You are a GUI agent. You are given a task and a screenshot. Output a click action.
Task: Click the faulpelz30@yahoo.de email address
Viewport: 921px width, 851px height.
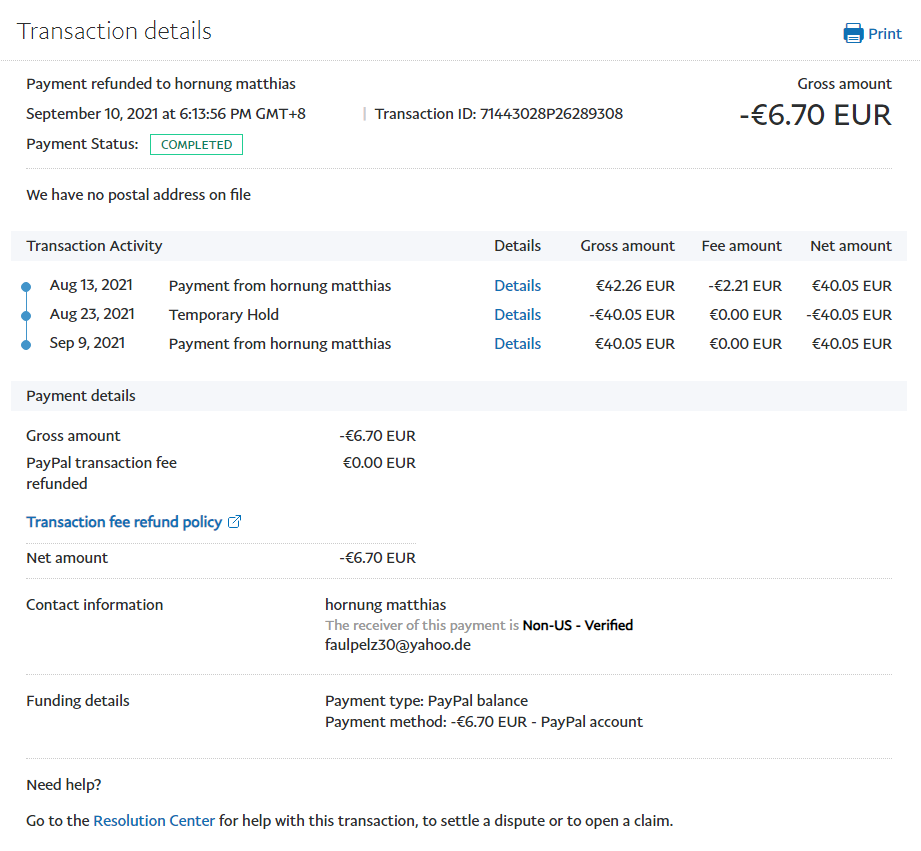tap(398, 645)
